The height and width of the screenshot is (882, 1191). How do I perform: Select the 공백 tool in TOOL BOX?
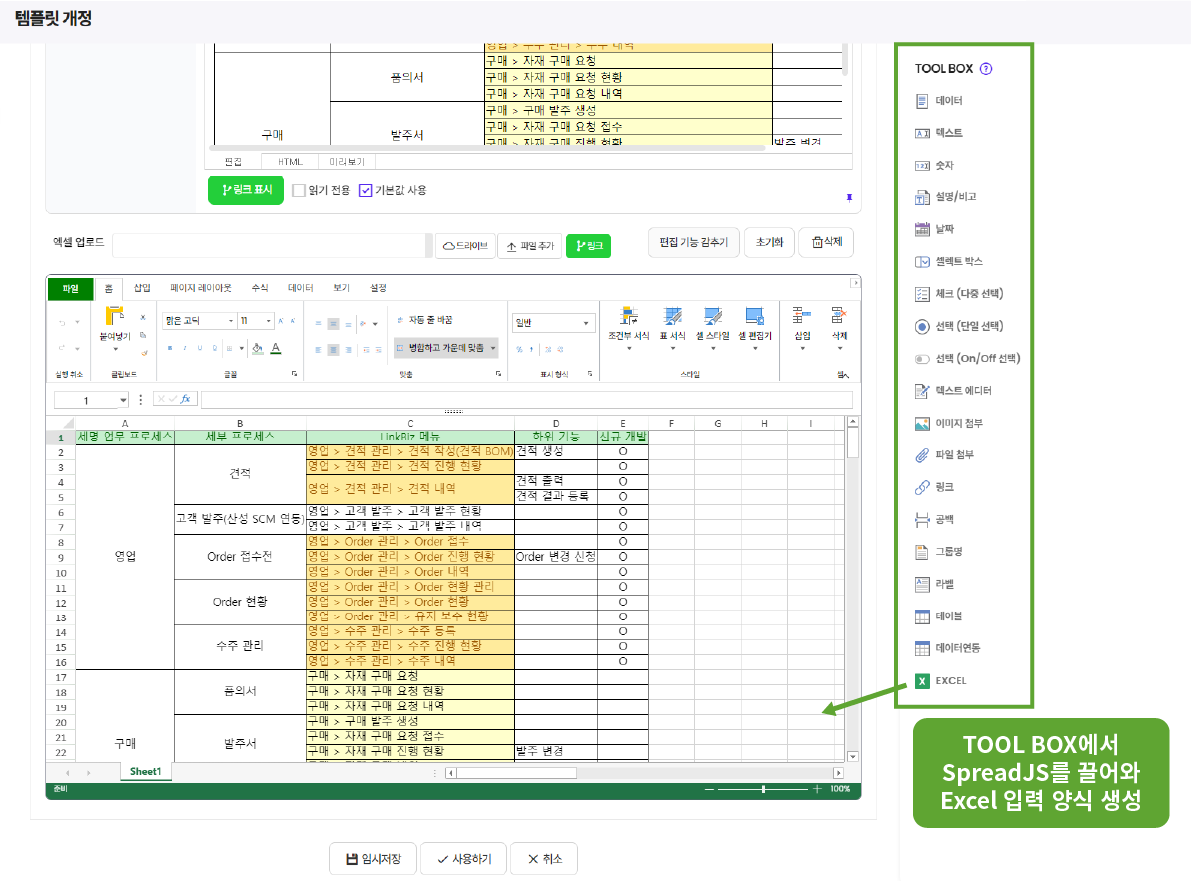pyautogui.click(x=934, y=520)
